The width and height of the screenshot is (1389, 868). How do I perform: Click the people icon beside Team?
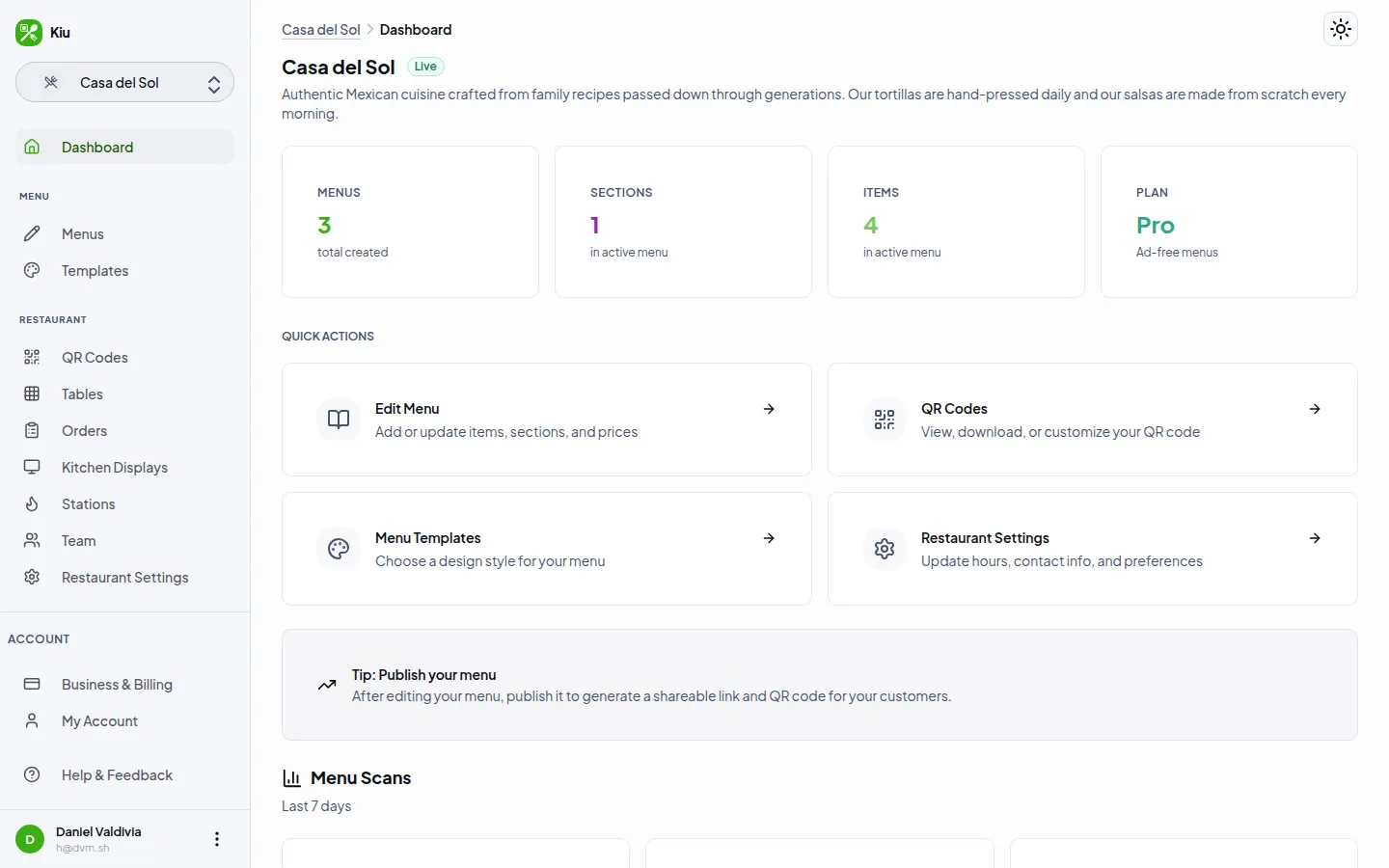pyautogui.click(x=32, y=540)
